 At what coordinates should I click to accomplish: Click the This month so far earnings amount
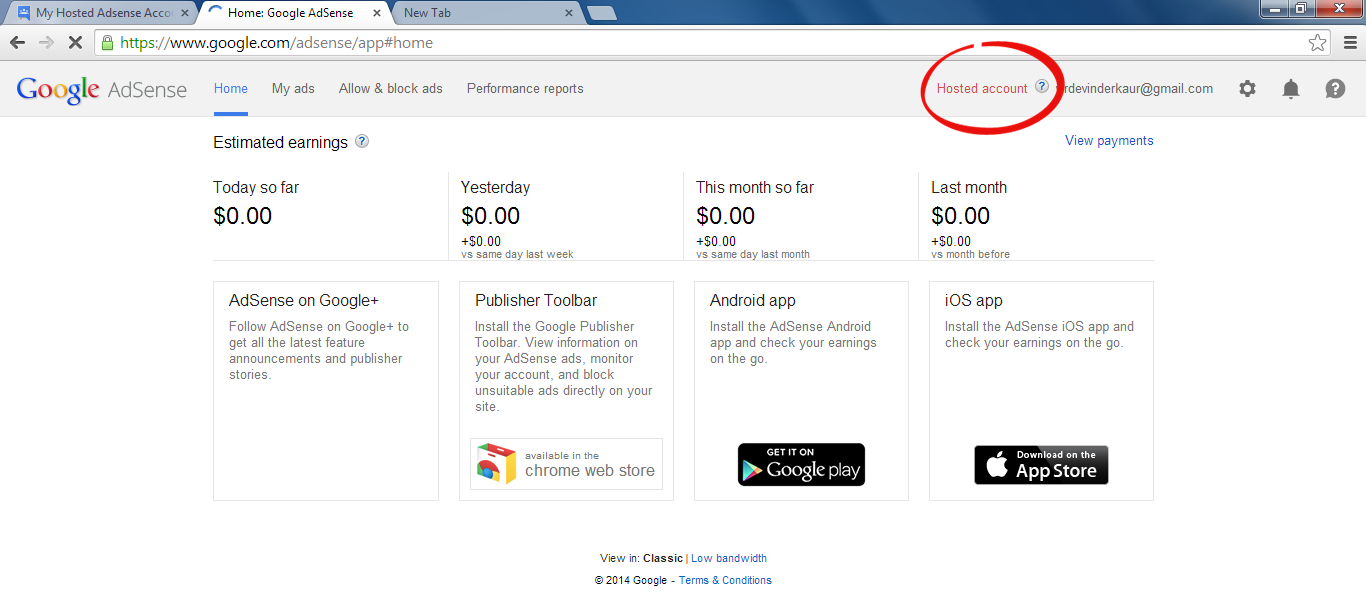726,216
